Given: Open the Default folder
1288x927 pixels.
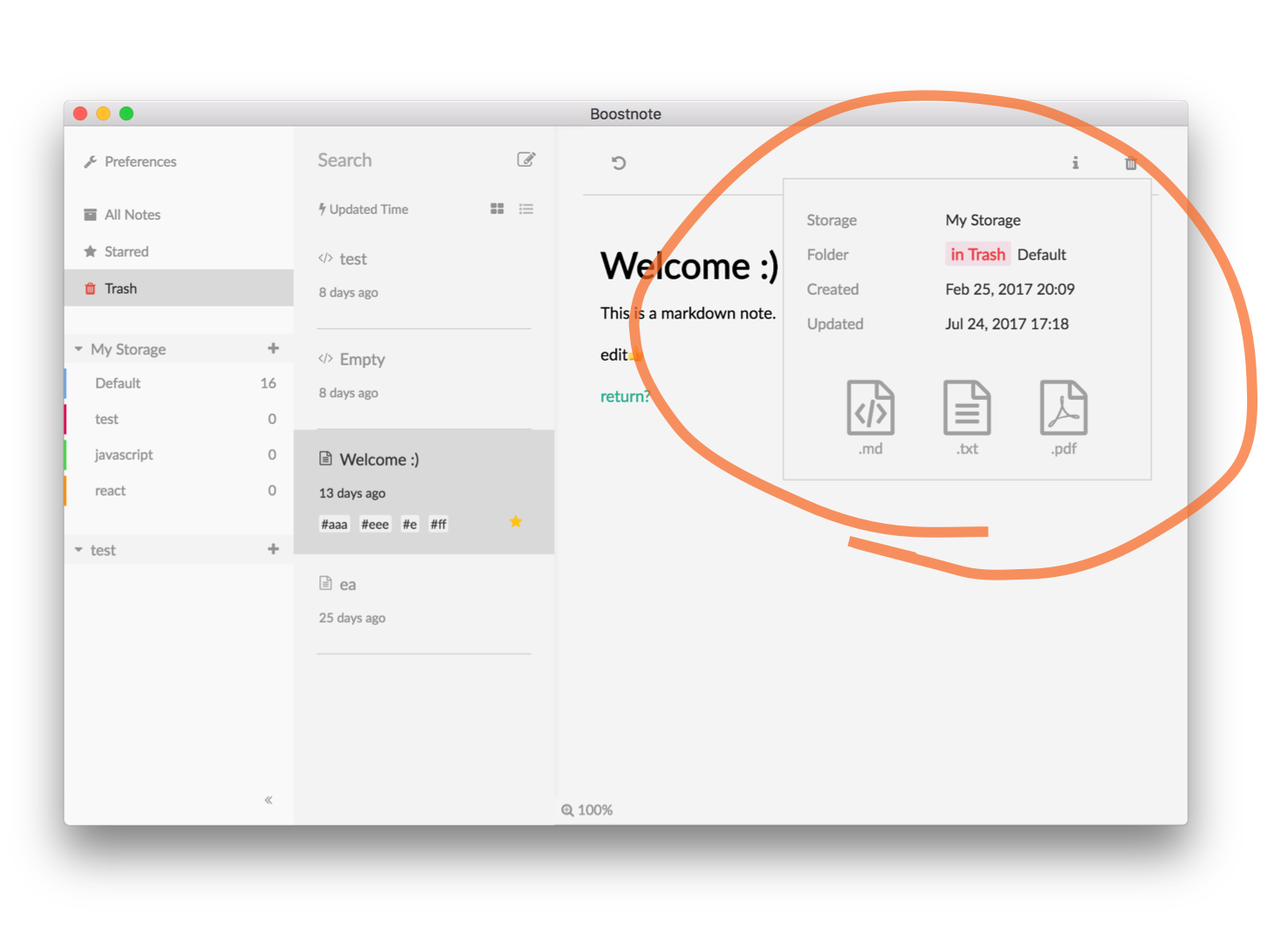Looking at the screenshot, I should pyautogui.click(x=179, y=383).
